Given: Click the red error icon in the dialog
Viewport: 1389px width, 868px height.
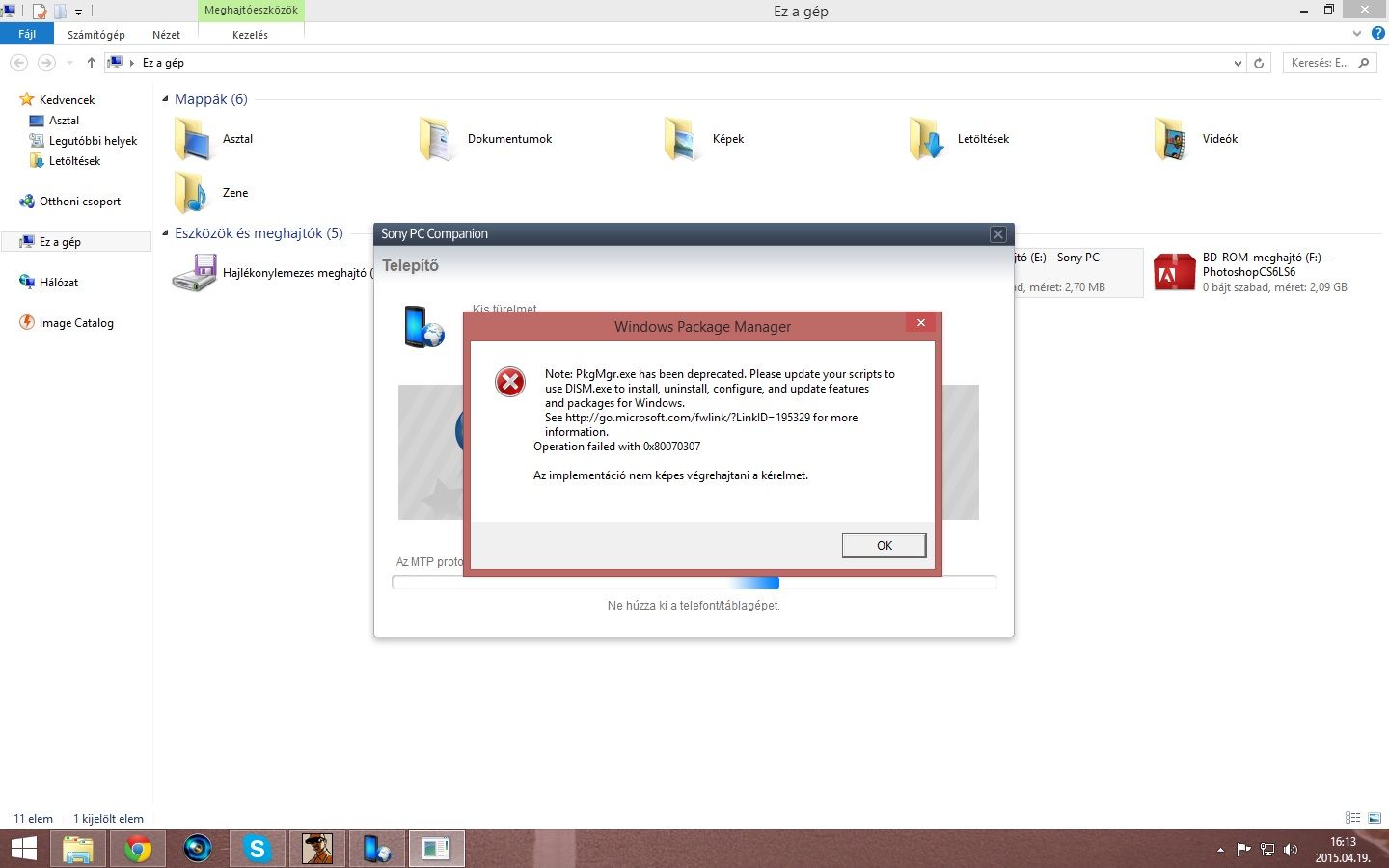Looking at the screenshot, I should click(510, 382).
